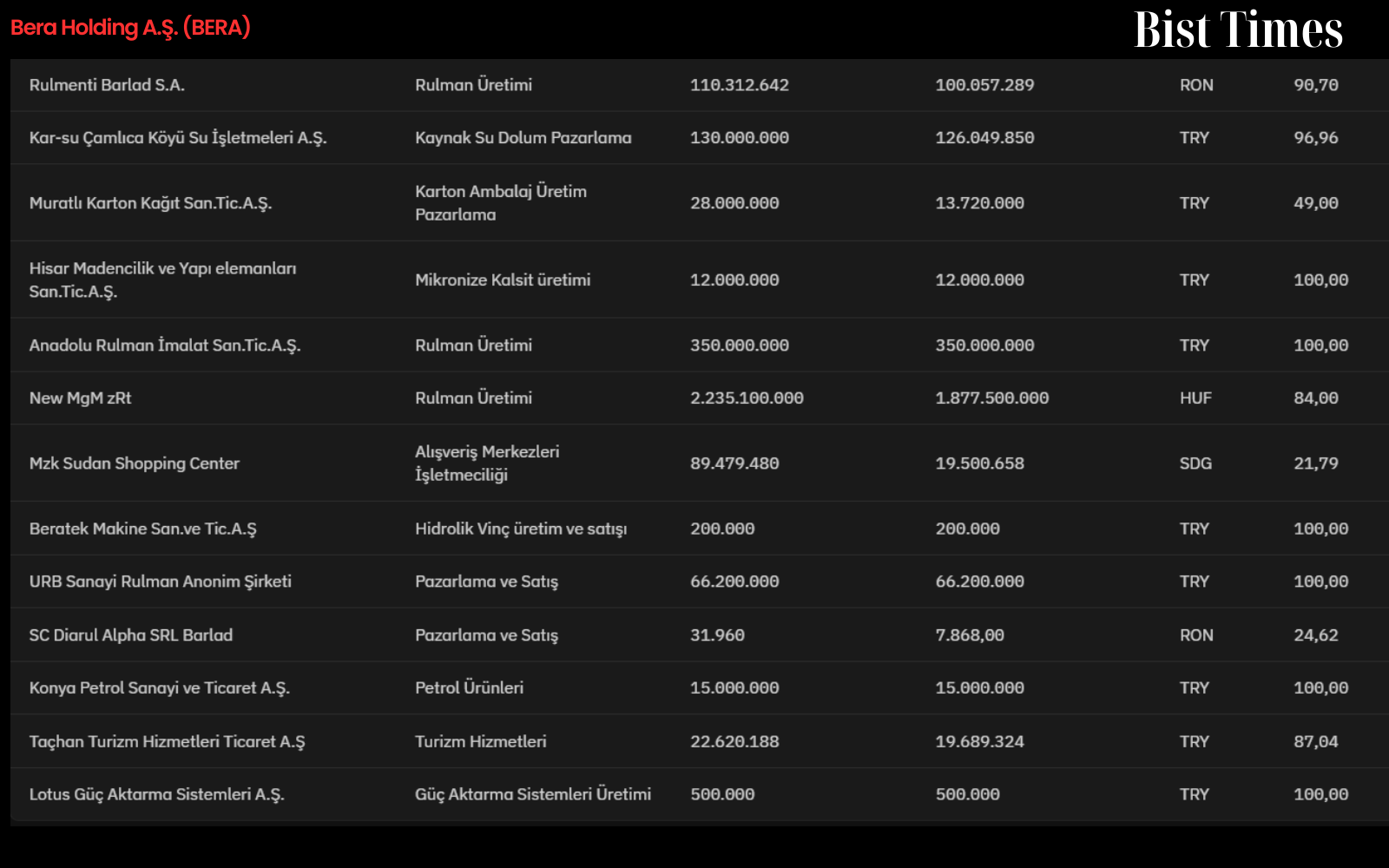Click the 1.877.500.000 value
The width and height of the screenshot is (1389, 868).
992,398
